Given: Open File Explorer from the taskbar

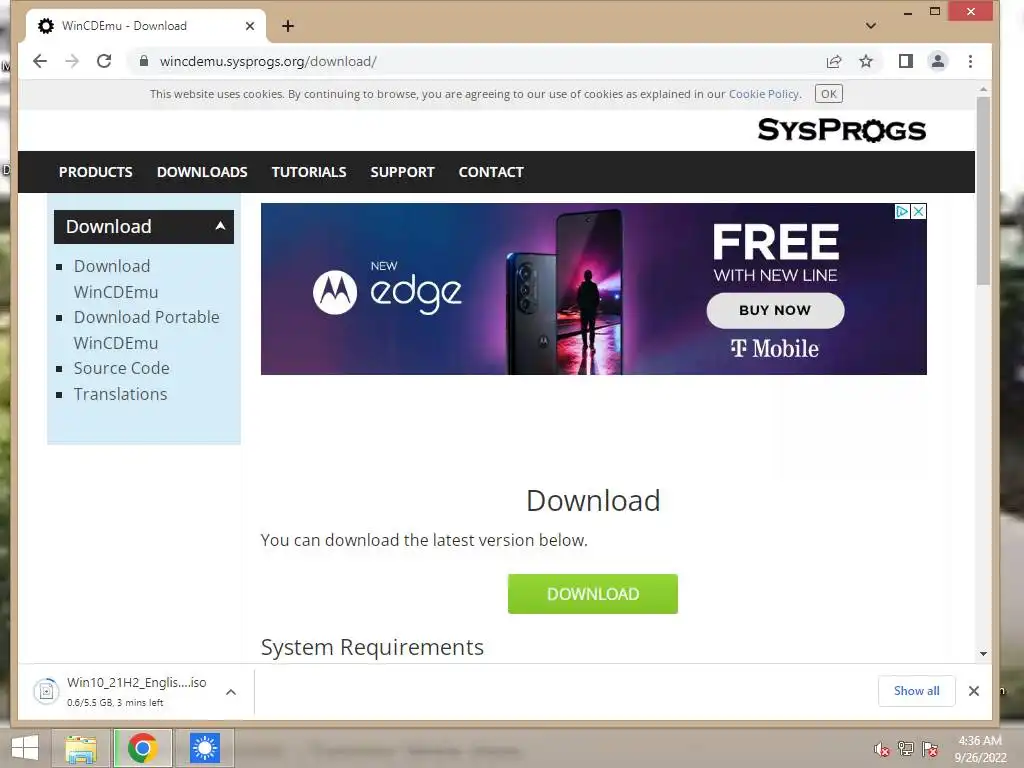Looking at the screenshot, I should (x=81, y=748).
